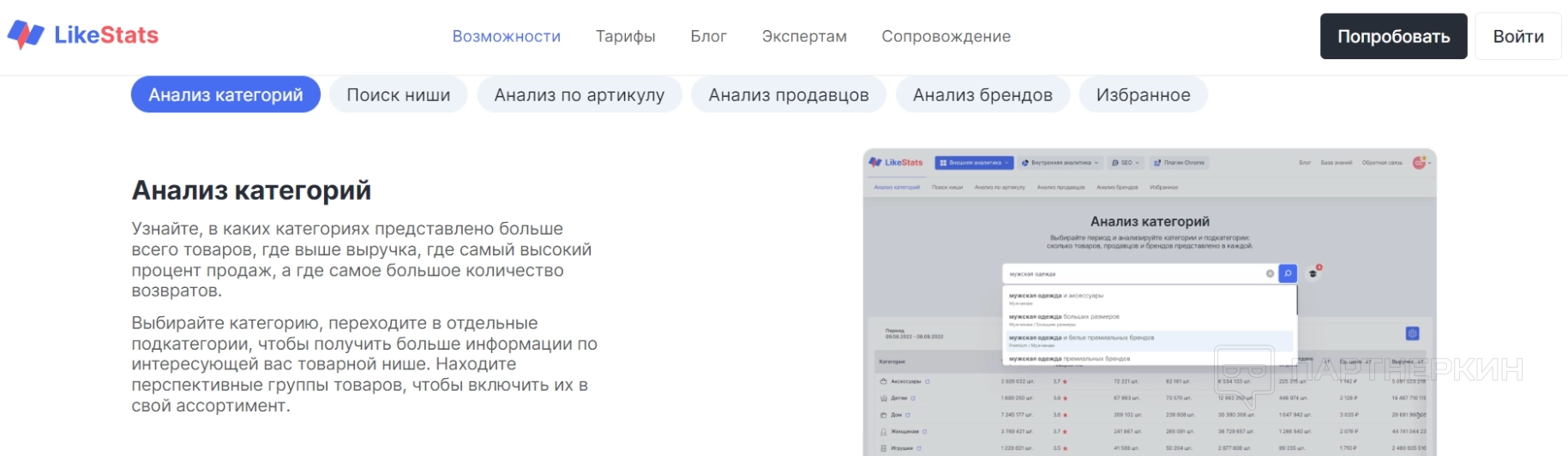The height and width of the screenshot is (456, 1568).
Task: Go to the Блог page
Action: point(708,36)
